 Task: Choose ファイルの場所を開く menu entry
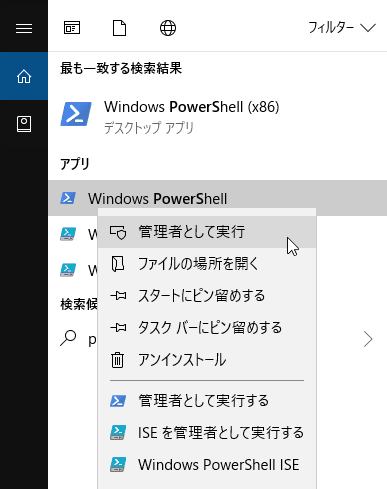click(x=207, y=264)
